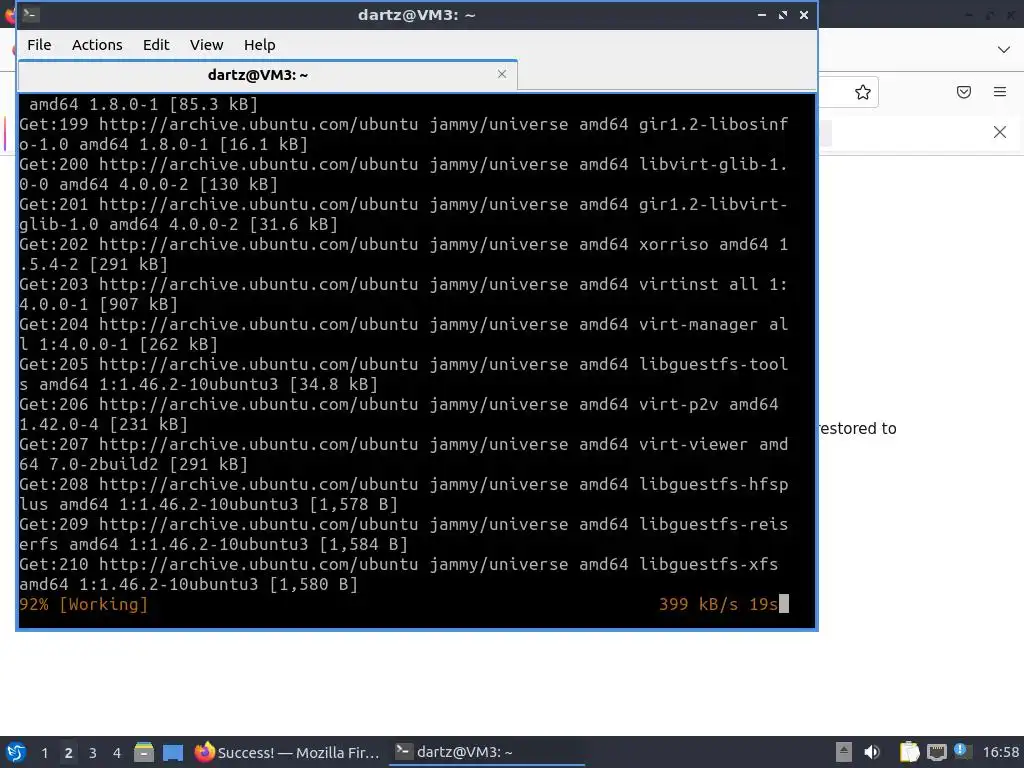Open the Edit menu
Image resolution: width=1024 pixels, height=768 pixels.
[156, 45]
